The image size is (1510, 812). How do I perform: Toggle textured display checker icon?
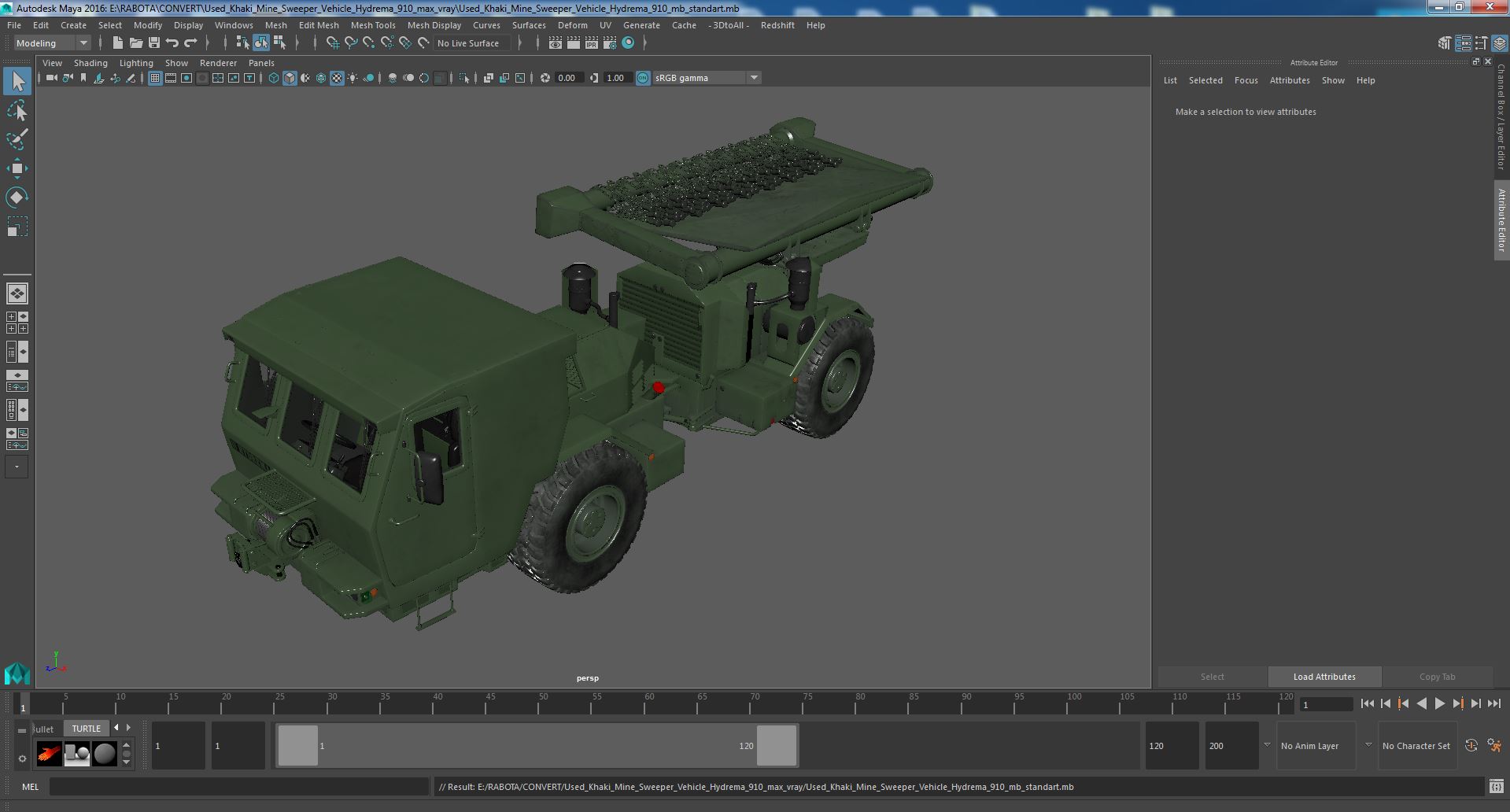click(x=337, y=78)
